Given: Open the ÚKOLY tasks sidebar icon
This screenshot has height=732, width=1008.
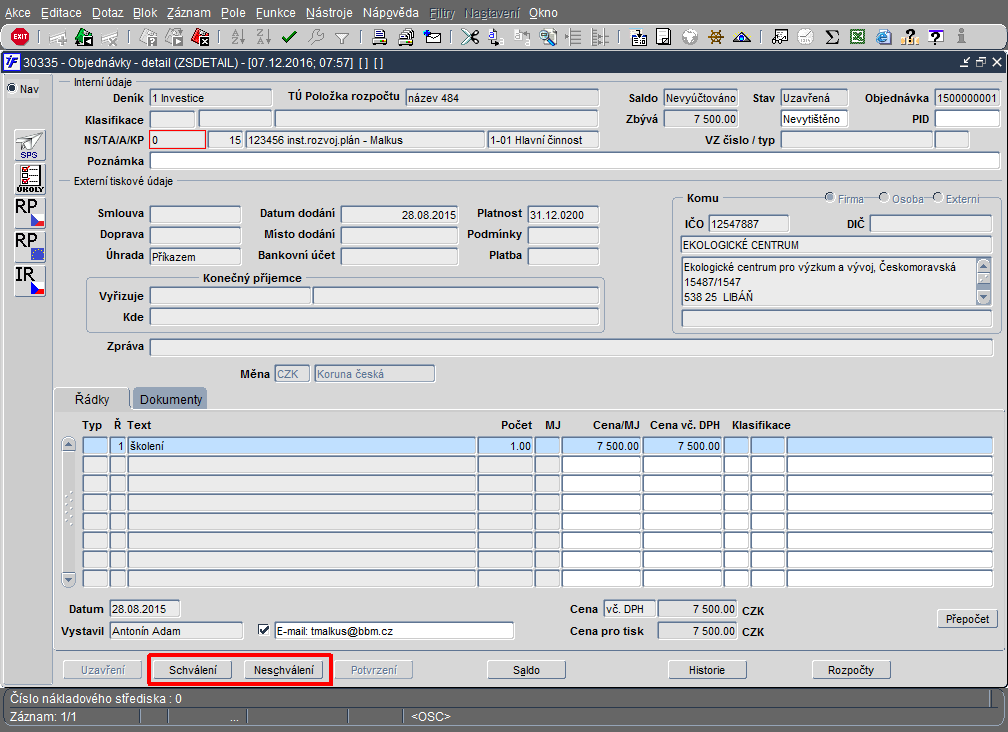Looking at the screenshot, I should [30, 179].
